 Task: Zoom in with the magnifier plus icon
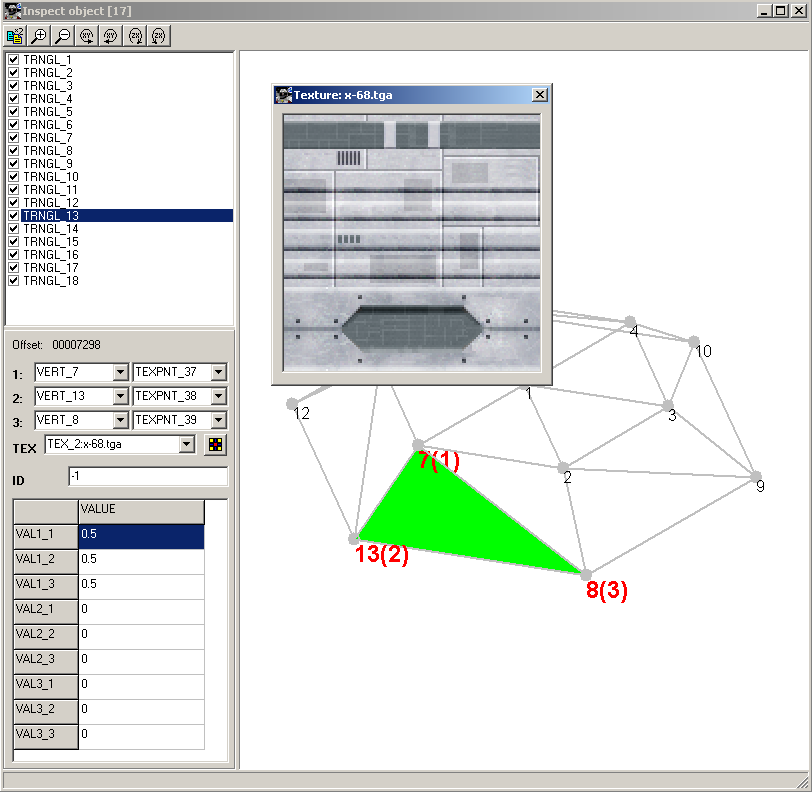tap(39, 36)
